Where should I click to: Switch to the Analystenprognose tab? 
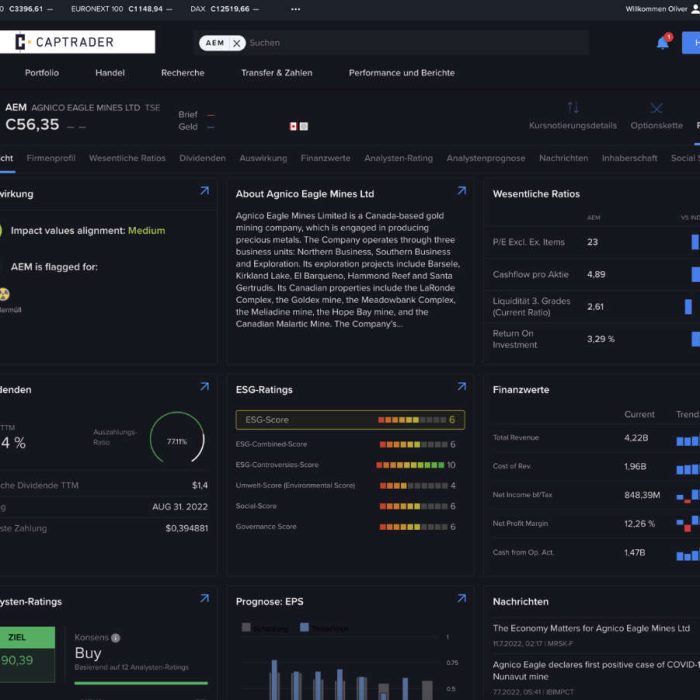coord(486,158)
